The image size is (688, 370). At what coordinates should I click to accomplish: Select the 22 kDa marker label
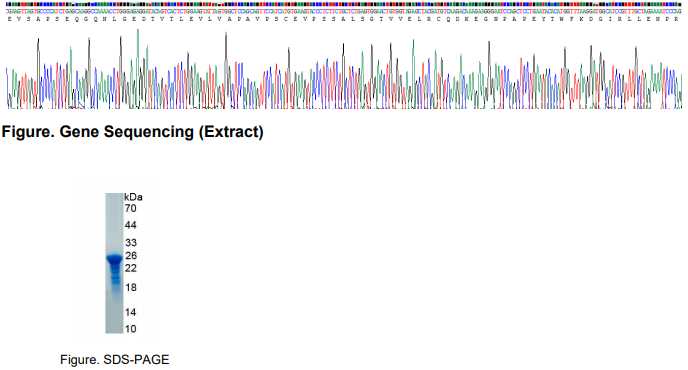(x=131, y=268)
